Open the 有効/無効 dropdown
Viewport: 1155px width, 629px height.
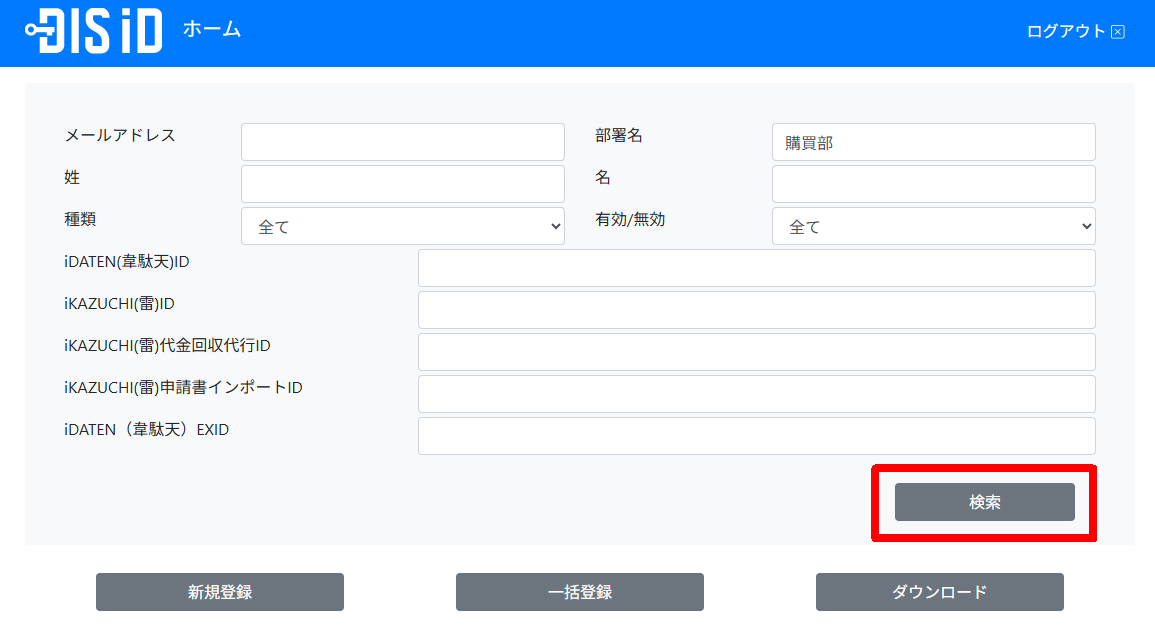tap(933, 226)
